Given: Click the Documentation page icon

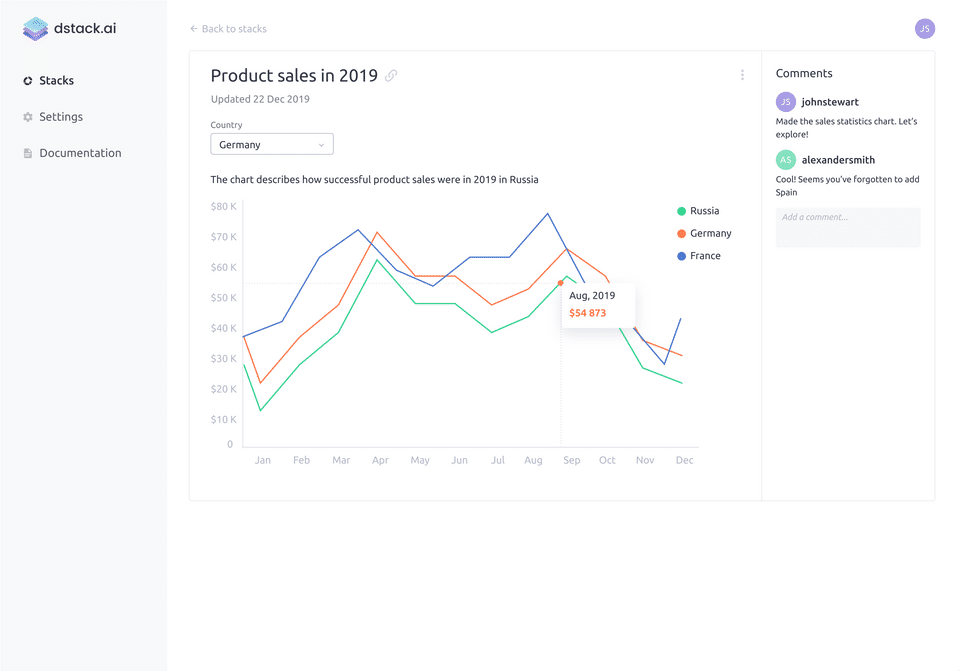Looking at the screenshot, I should click(x=28, y=153).
